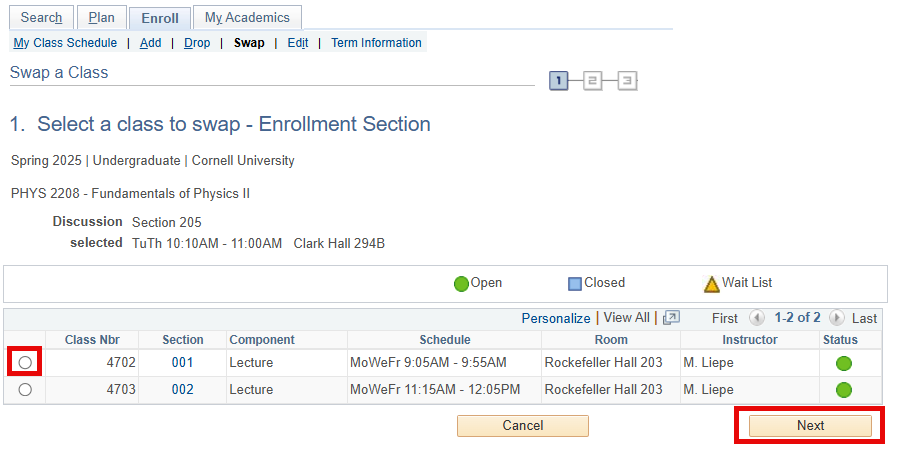Click the Next button
The height and width of the screenshot is (462, 906).
click(810, 426)
